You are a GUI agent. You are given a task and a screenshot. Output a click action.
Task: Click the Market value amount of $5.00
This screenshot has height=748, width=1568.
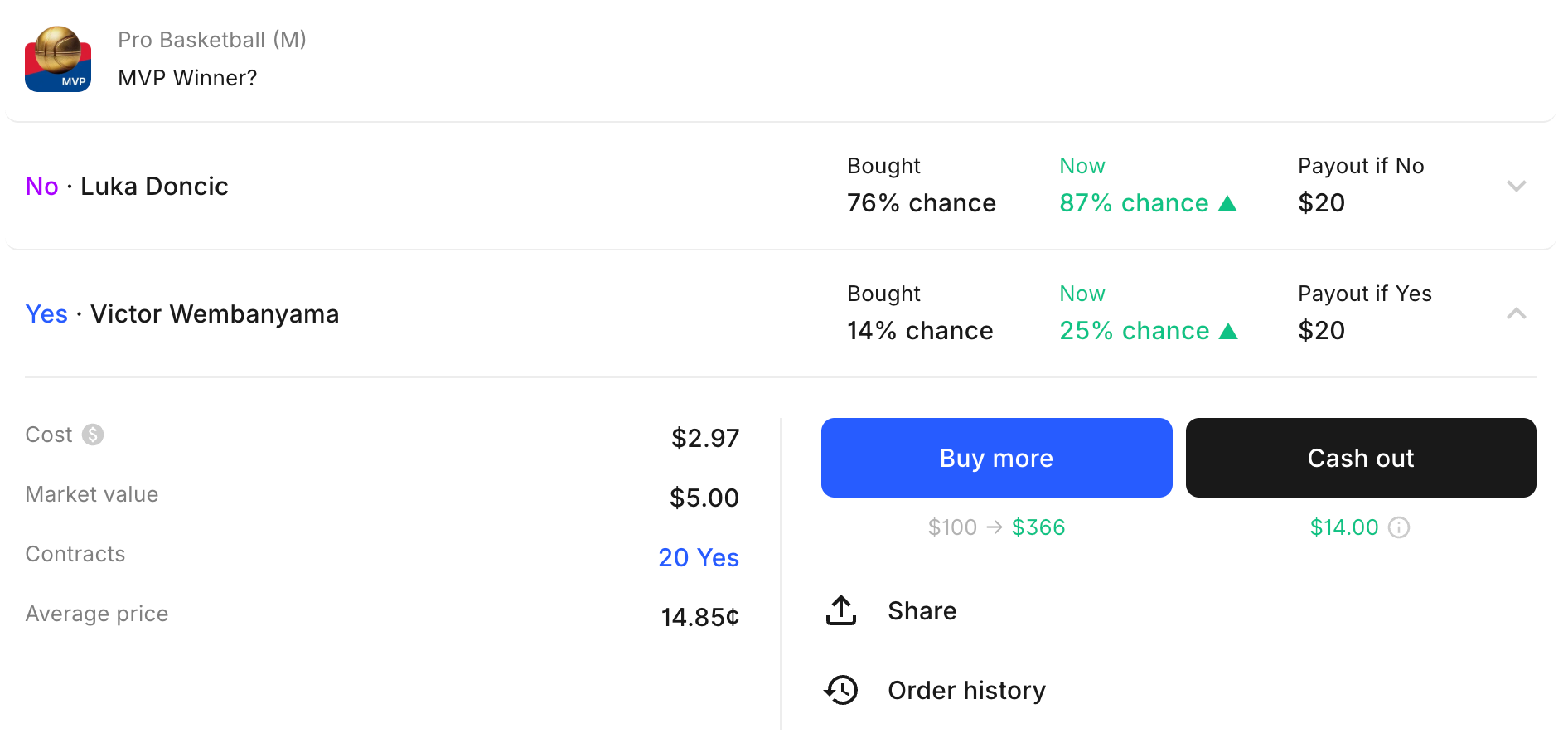coord(704,498)
